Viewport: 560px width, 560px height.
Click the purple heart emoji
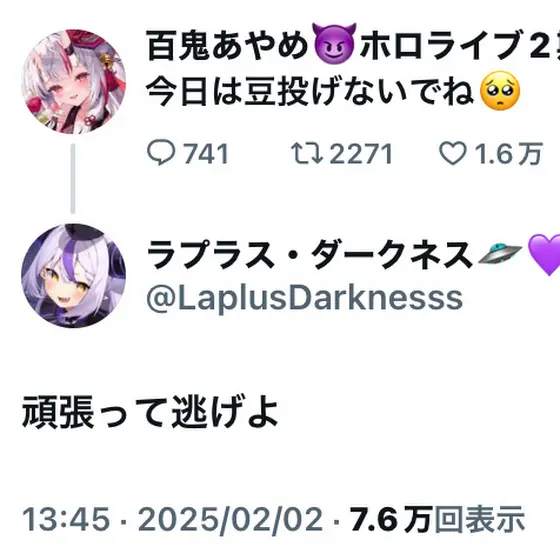click(x=544, y=255)
